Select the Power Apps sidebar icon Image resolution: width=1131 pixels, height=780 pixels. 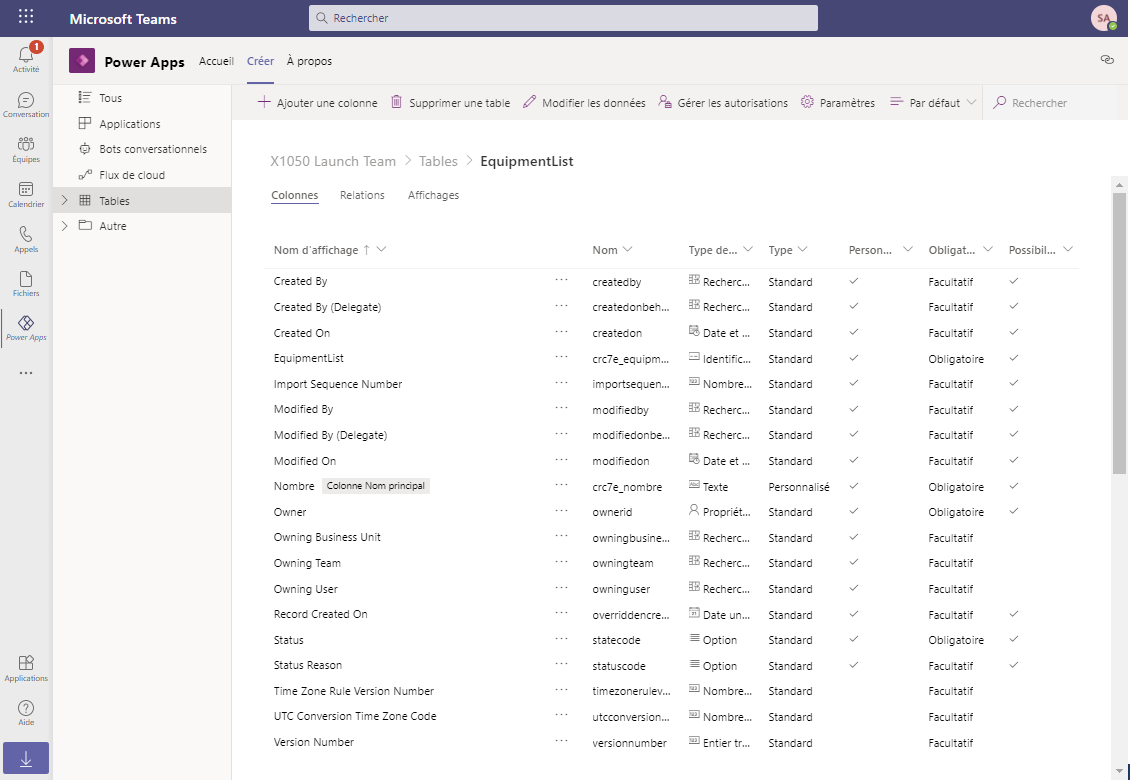(x=26, y=328)
